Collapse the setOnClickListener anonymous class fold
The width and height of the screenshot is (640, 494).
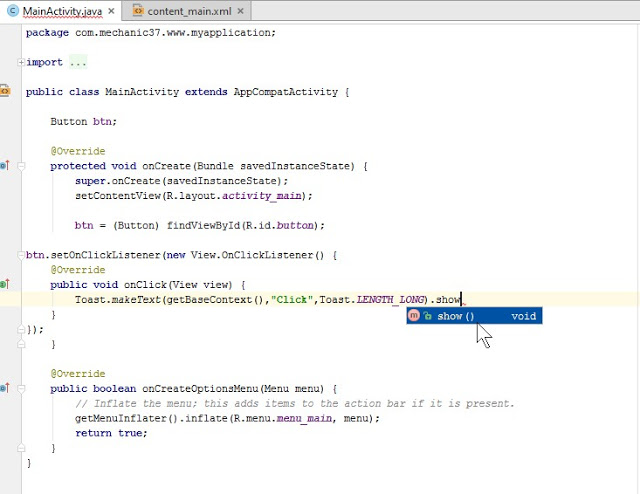tap(21, 255)
